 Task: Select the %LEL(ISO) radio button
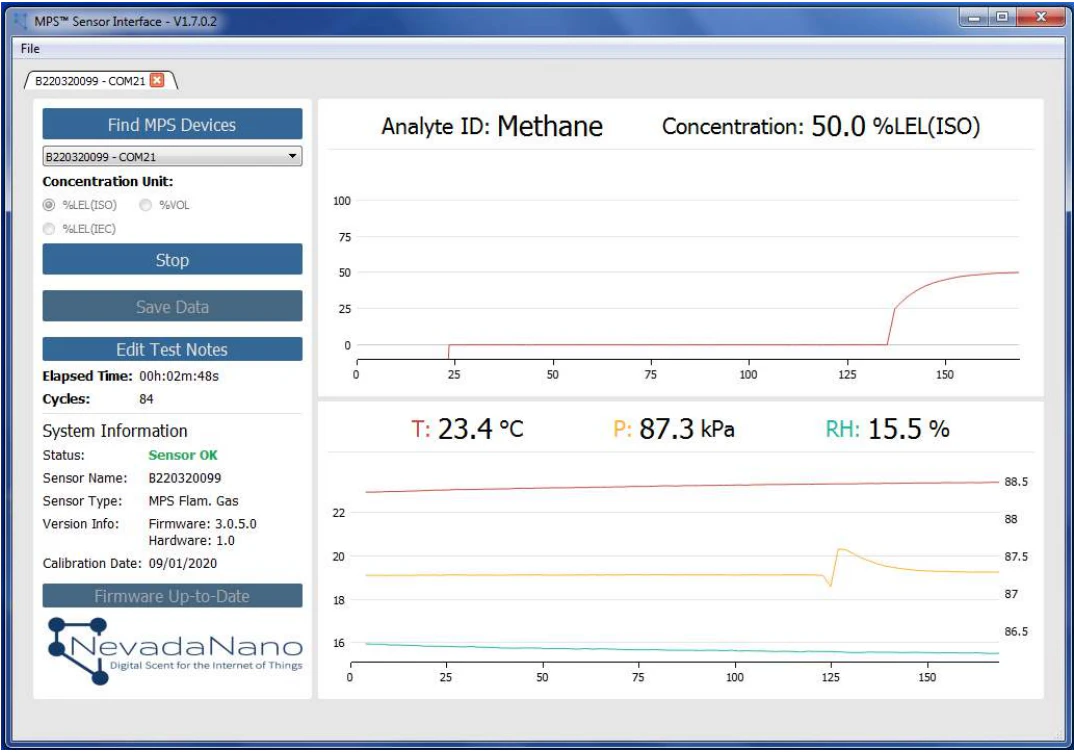[49, 205]
